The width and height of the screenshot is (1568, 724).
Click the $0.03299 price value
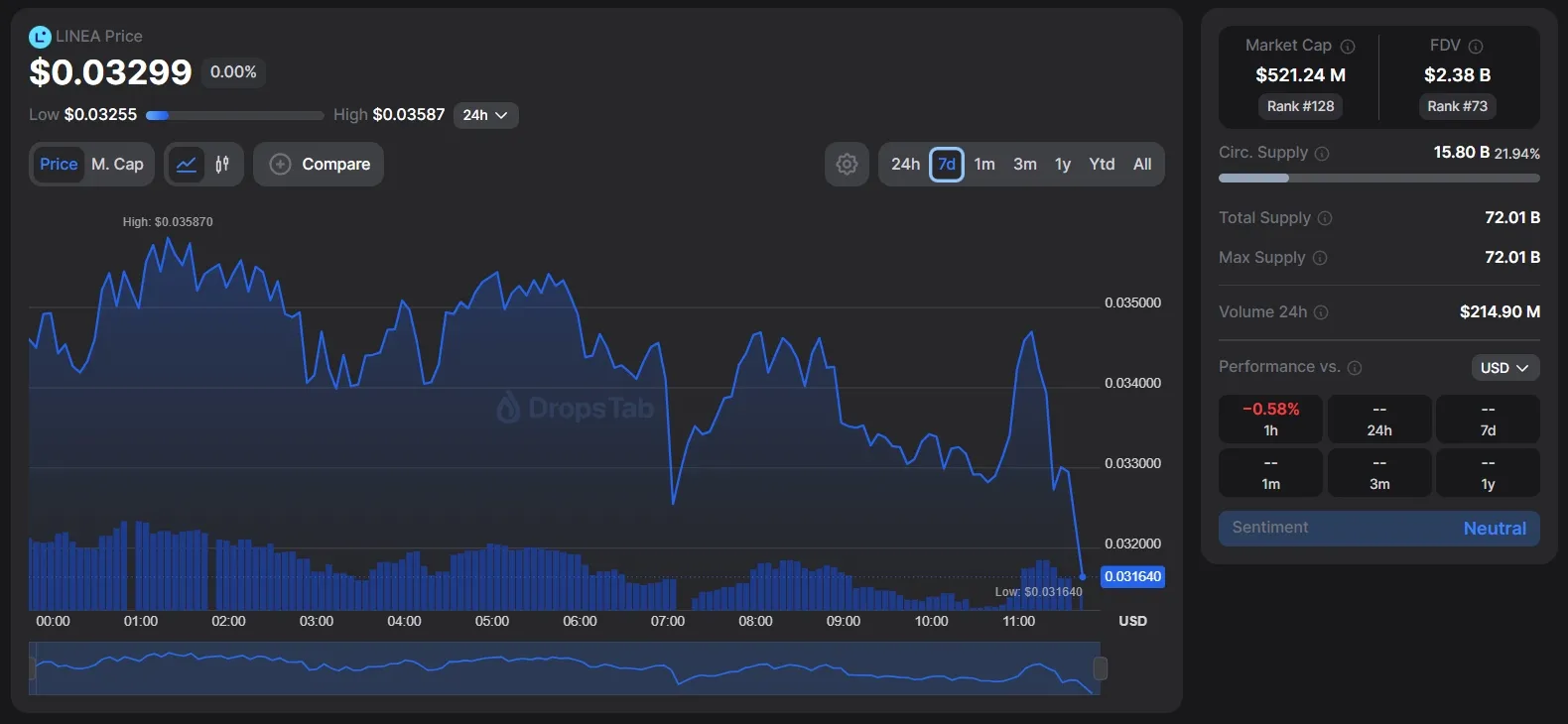110,72
